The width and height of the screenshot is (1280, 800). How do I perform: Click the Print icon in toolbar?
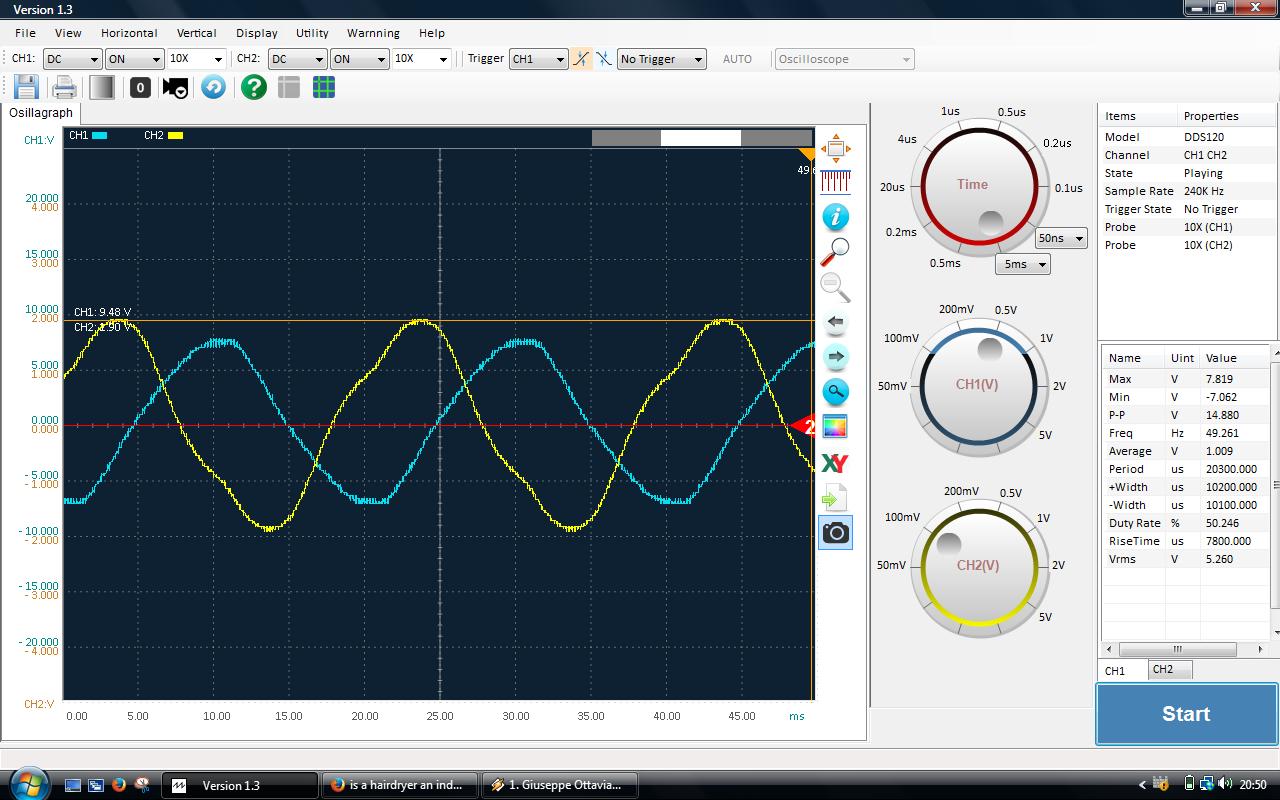[x=64, y=87]
